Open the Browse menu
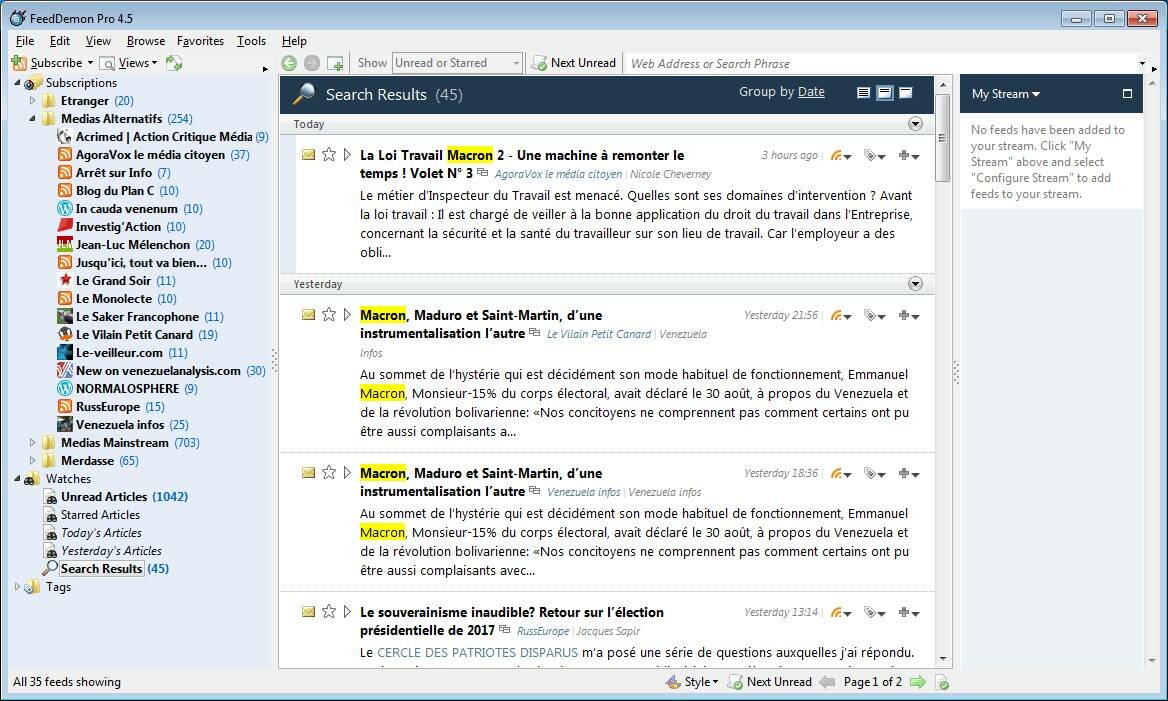Viewport: 1168px width, 701px height. pyautogui.click(x=145, y=41)
